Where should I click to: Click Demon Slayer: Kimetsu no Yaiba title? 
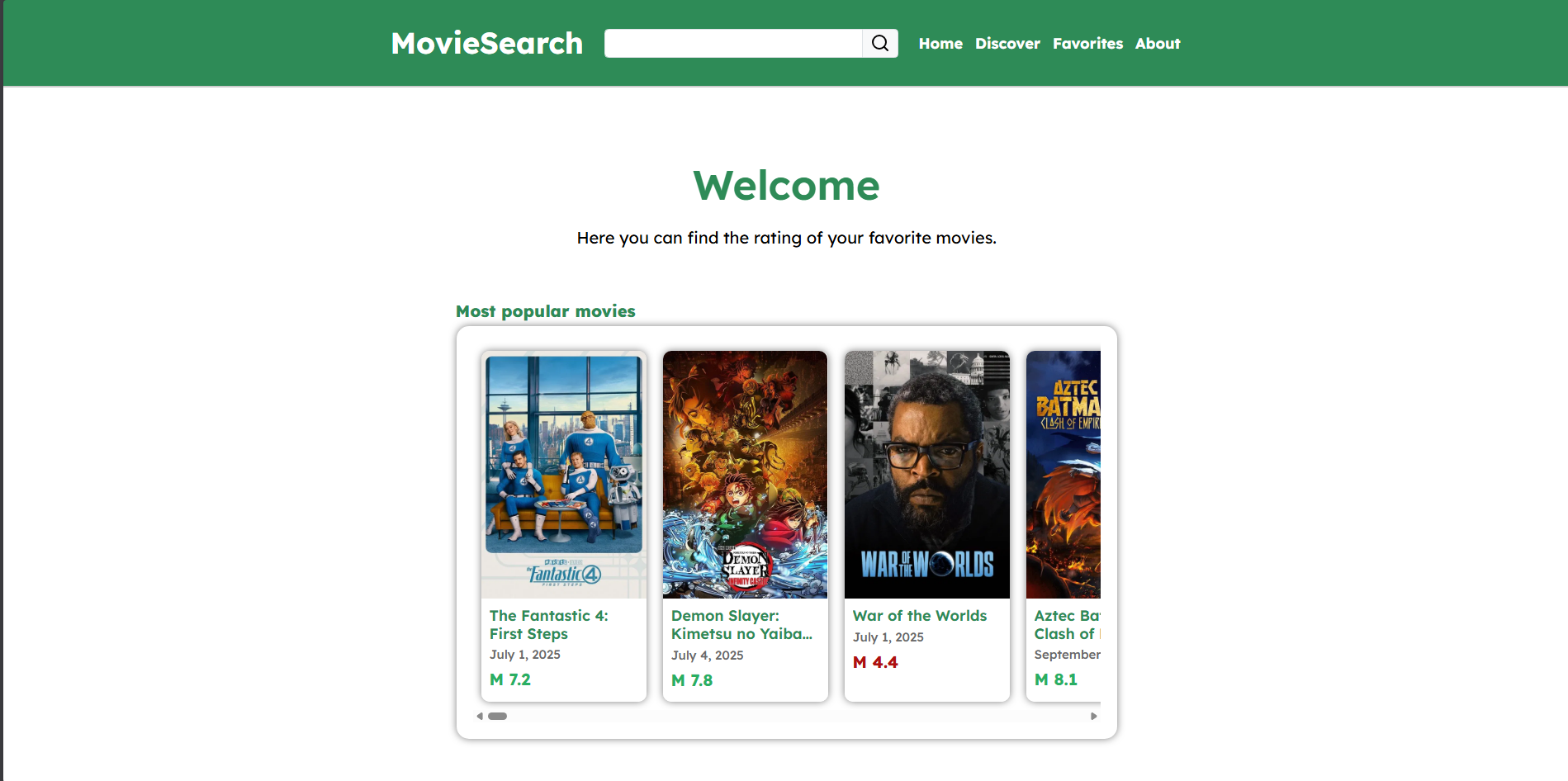pyautogui.click(x=741, y=625)
